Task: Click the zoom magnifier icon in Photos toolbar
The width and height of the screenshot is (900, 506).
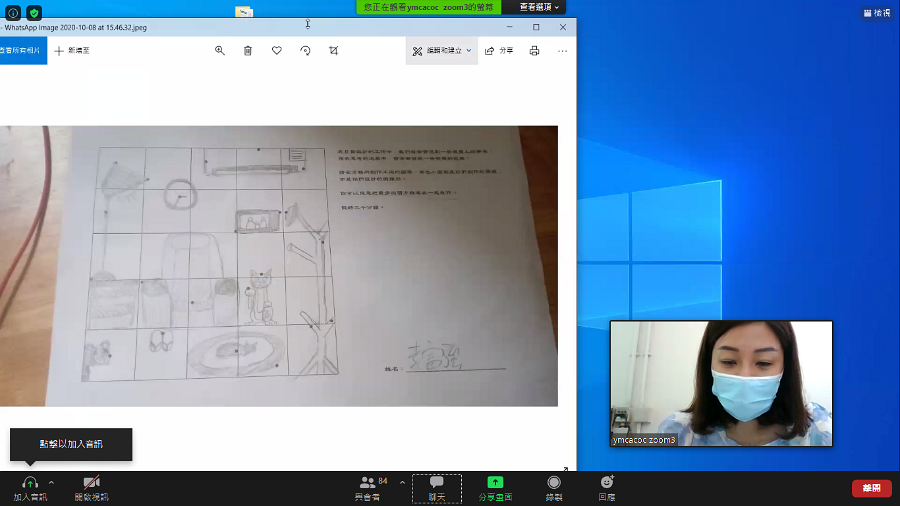Action: tap(220, 50)
